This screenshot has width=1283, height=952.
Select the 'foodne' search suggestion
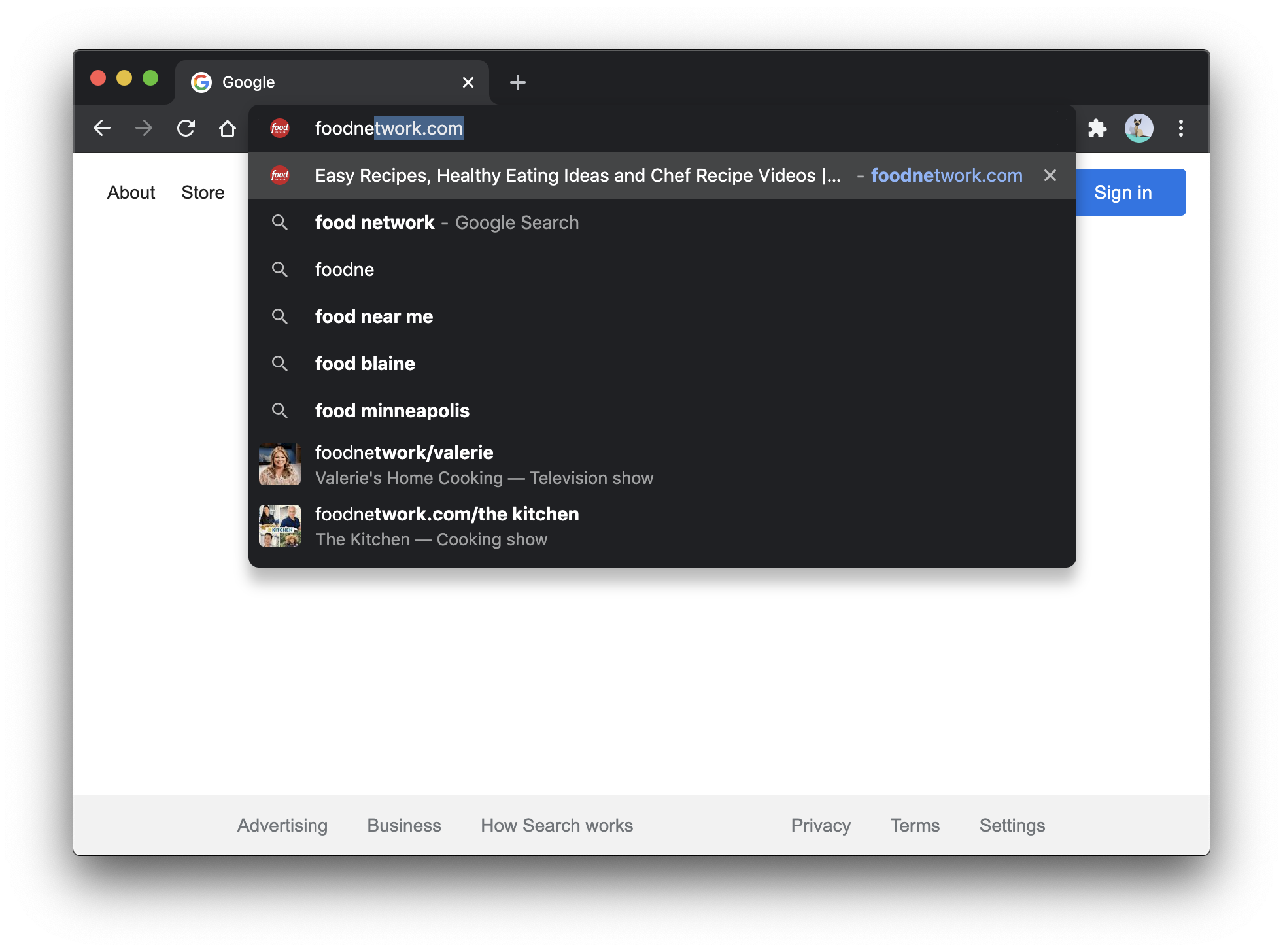coord(662,269)
